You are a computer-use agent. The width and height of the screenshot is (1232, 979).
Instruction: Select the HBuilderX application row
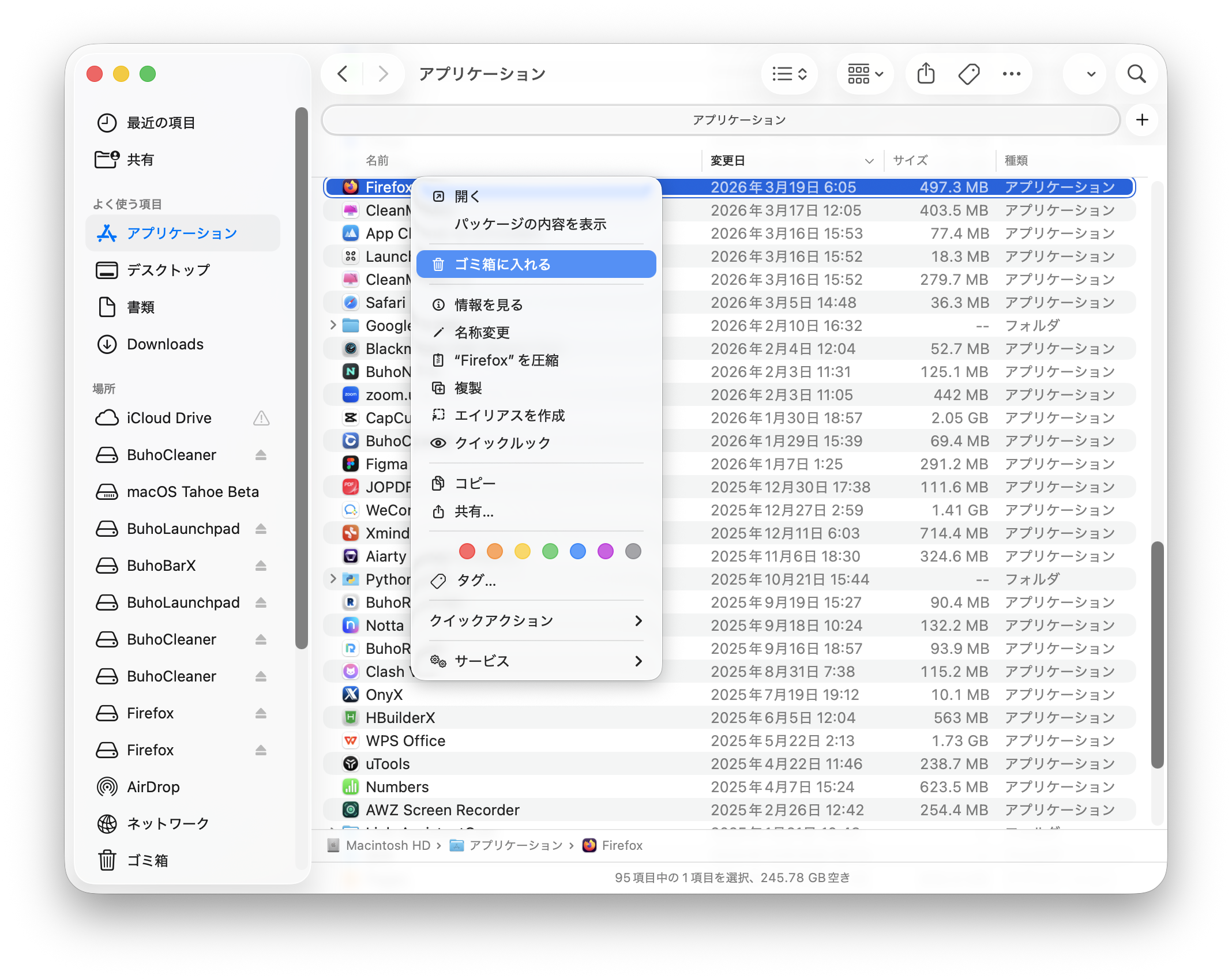point(729,718)
